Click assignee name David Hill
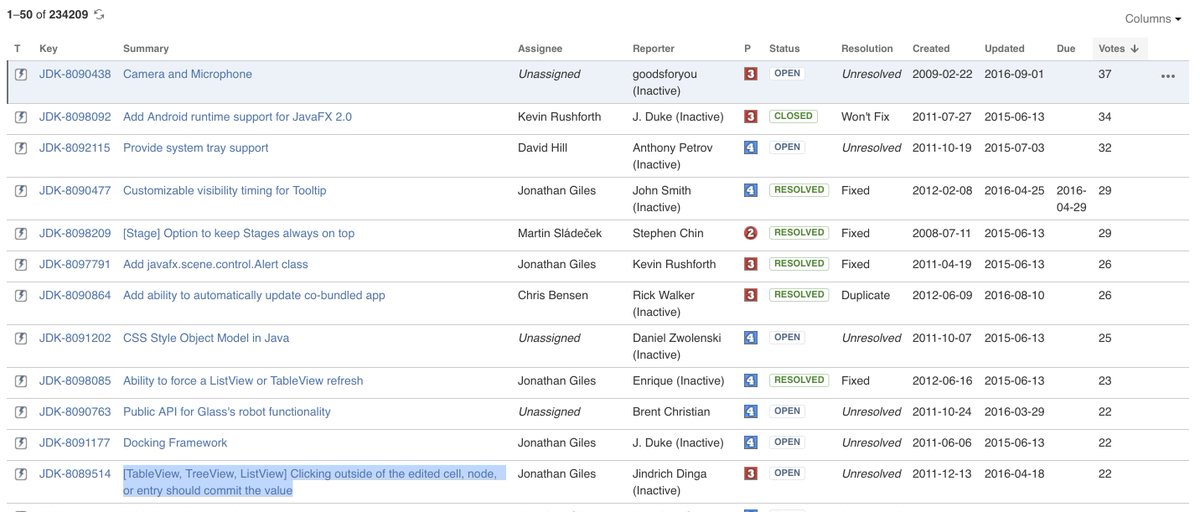 pyautogui.click(x=542, y=148)
